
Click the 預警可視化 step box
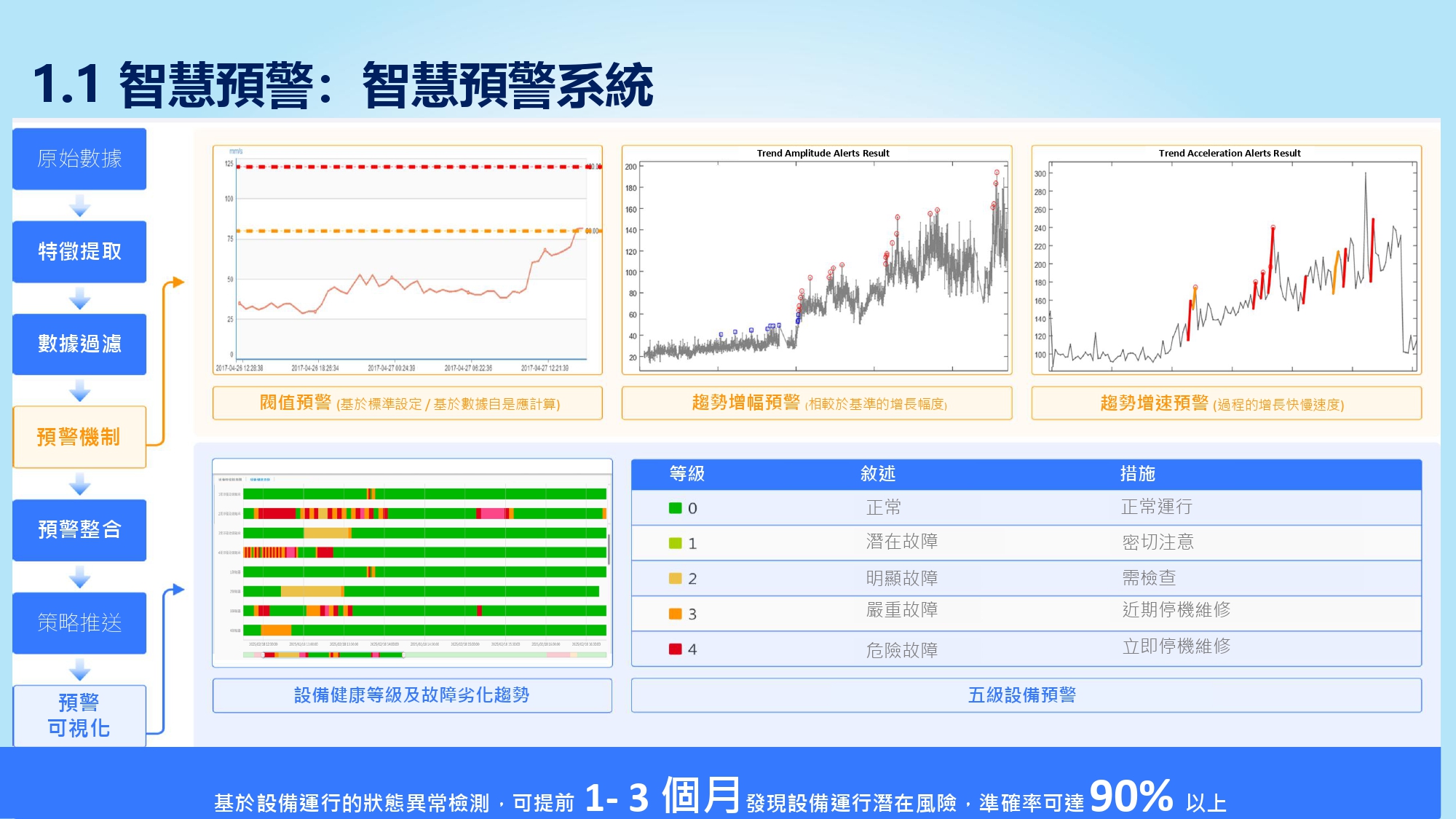pyautogui.click(x=79, y=715)
